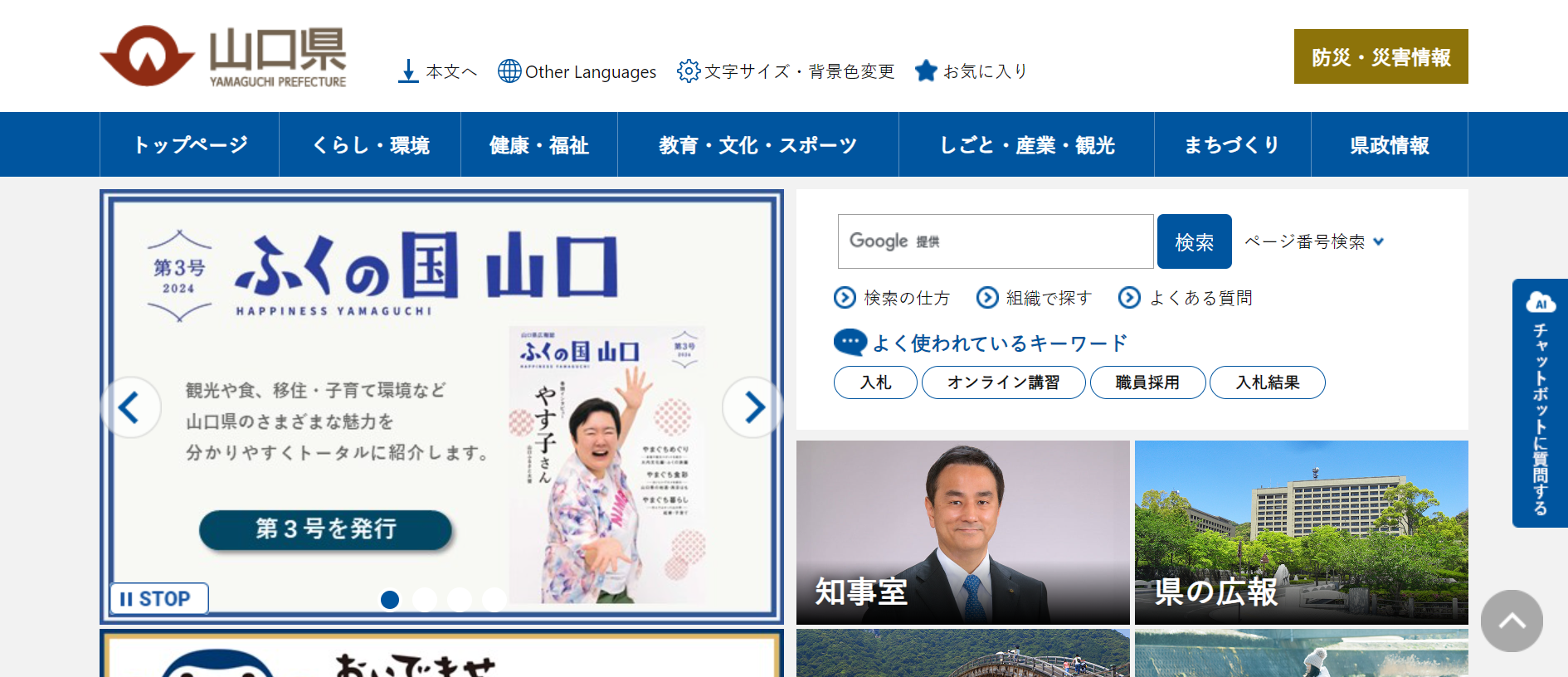This screenshot has width=1568, height=677.
Task: Open the トップページ menu item
Action: pos(190,145)
